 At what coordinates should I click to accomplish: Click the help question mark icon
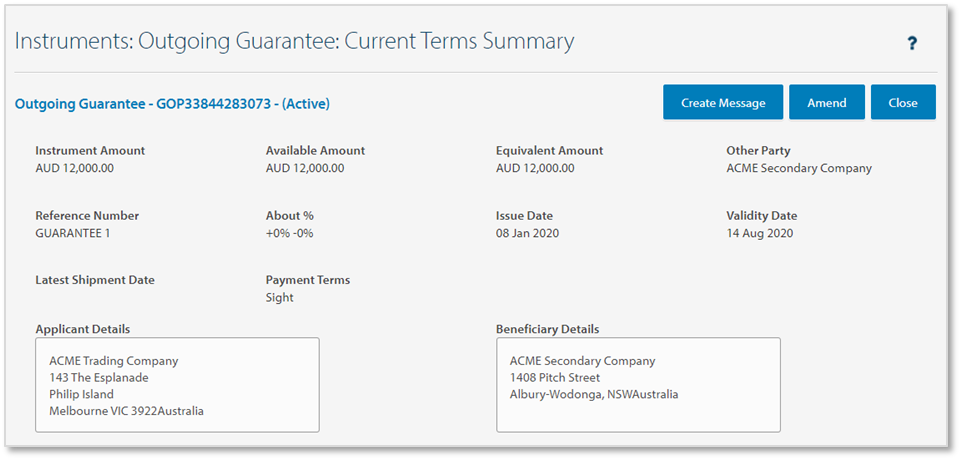911,43
